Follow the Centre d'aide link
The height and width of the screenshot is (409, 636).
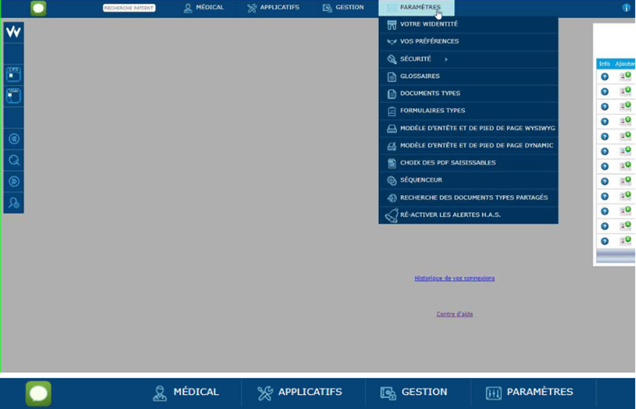[x=454, y=314]
